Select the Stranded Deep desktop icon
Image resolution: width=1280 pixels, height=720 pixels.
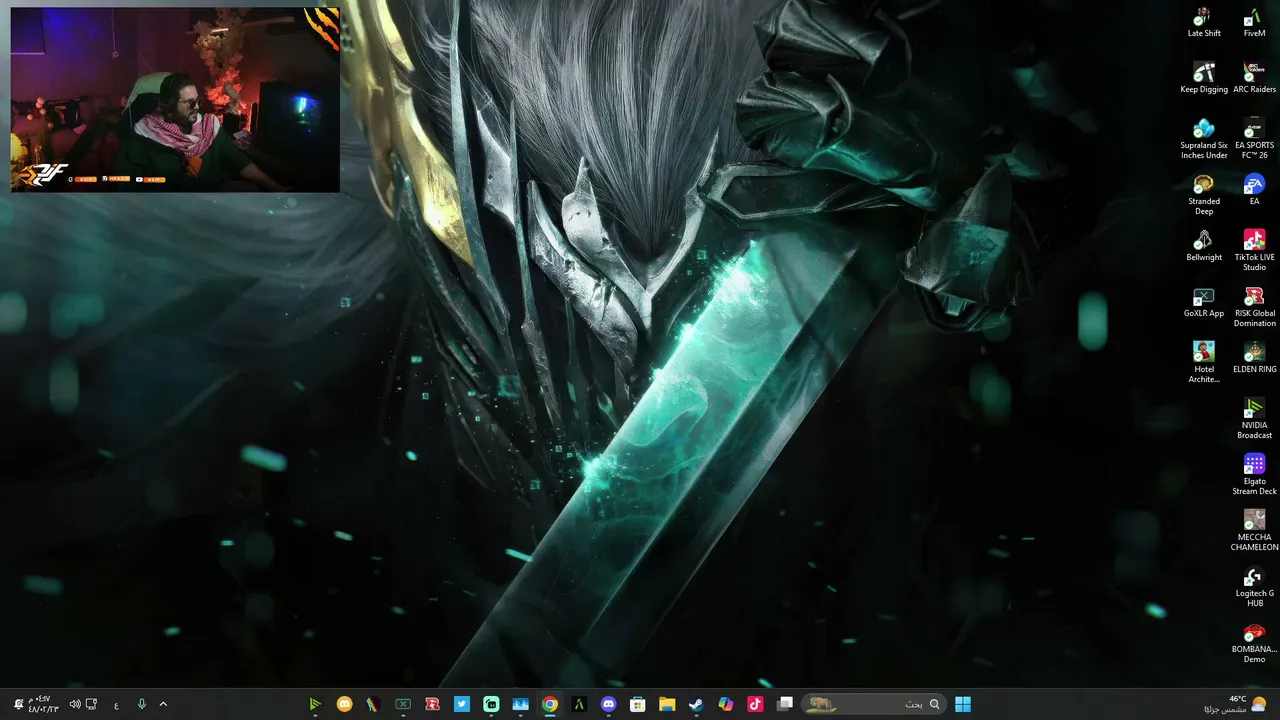click(1204, 195)
